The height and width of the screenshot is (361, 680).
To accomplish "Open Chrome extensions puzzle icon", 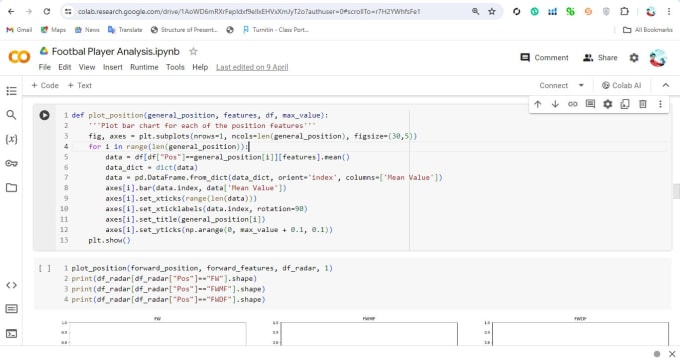I will pos(624,12).
